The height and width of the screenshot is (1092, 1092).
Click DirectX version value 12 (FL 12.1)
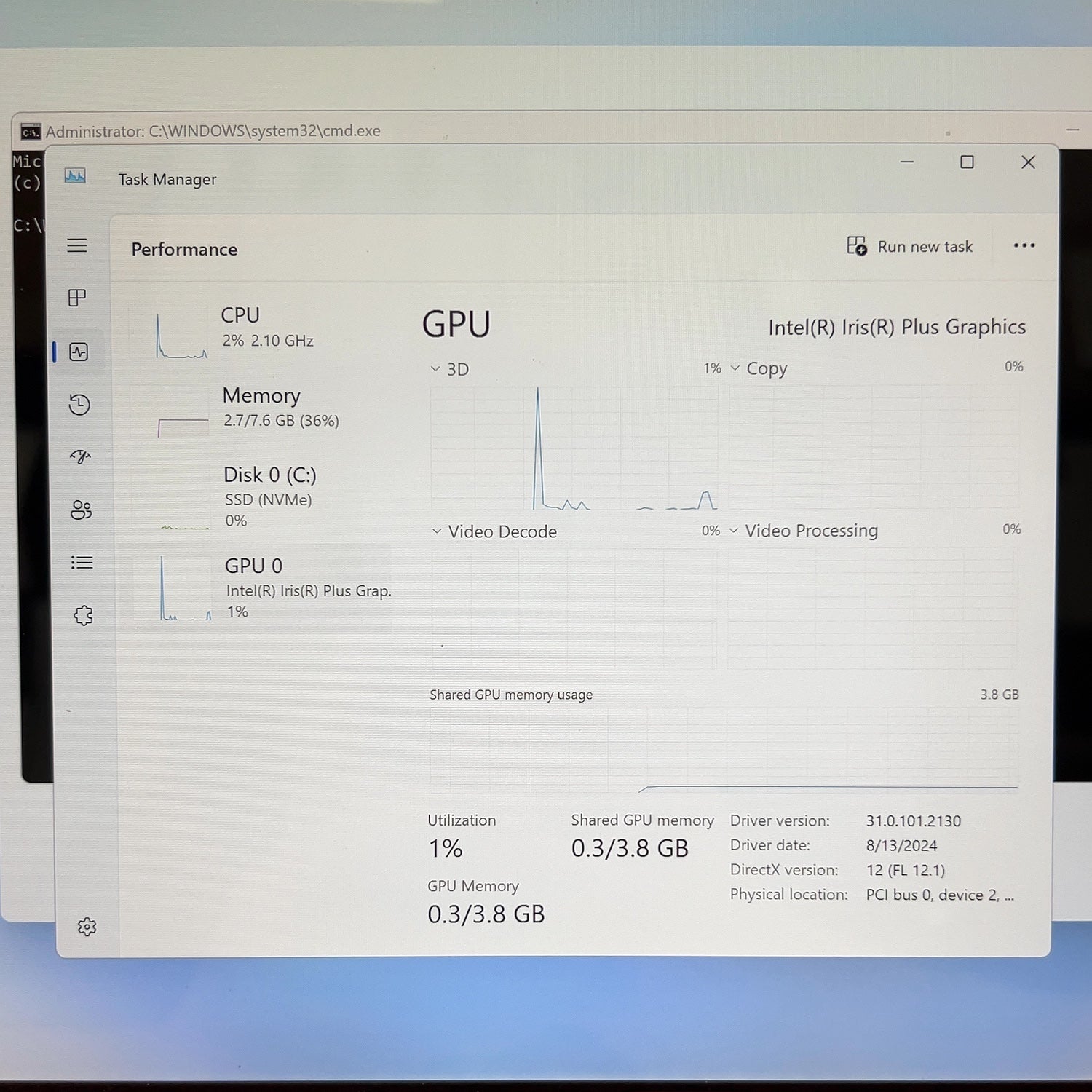(x=906, y=870)
